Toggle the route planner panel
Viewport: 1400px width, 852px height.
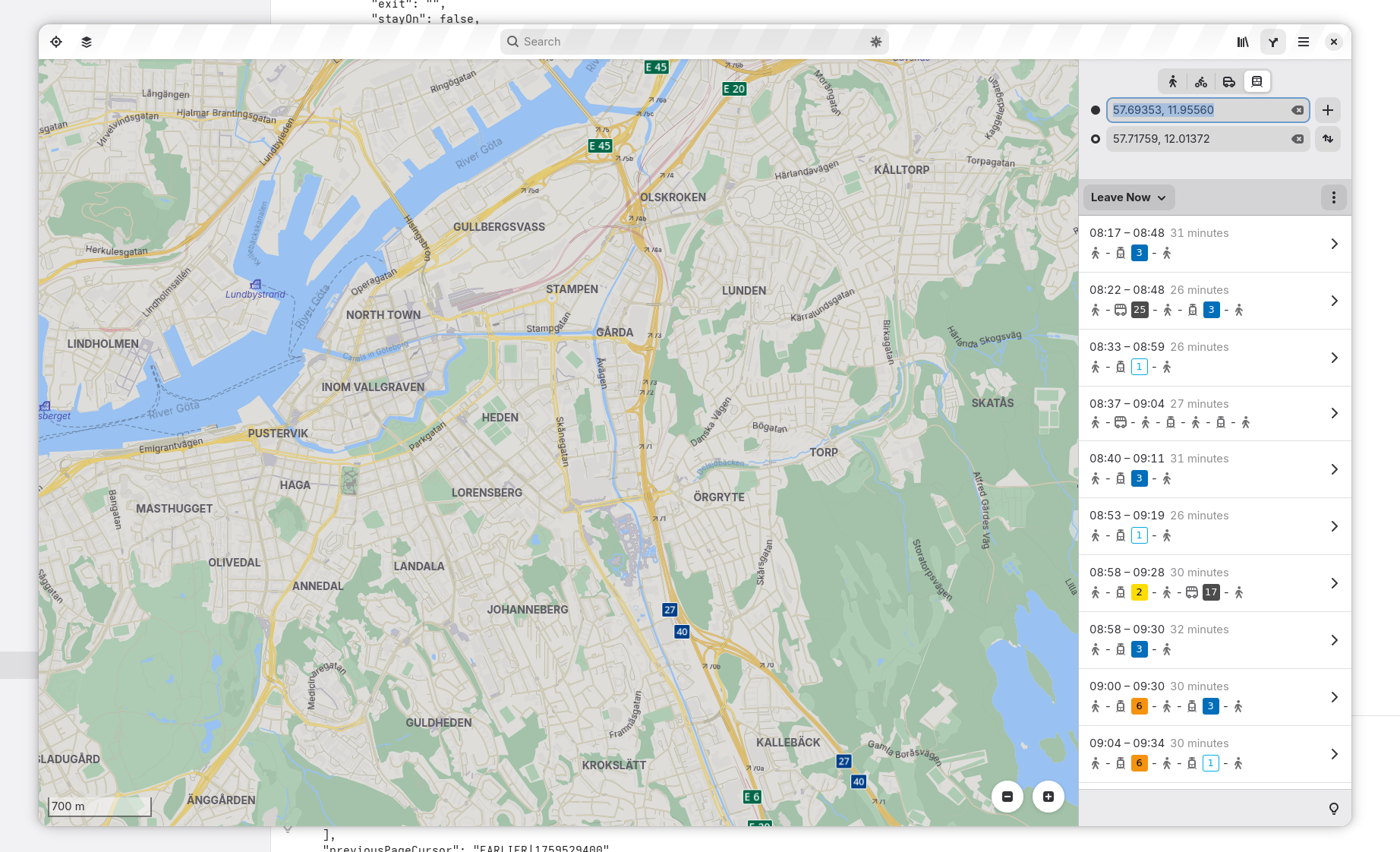tap(1273, 42)
